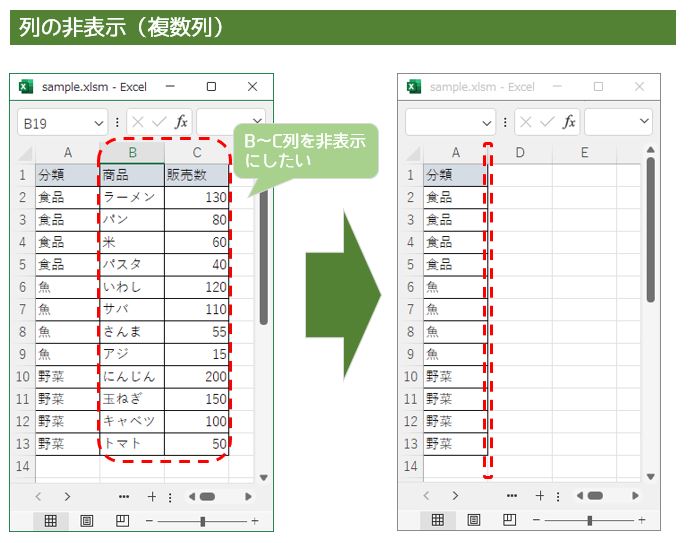Select row 14 header in the left window

[x=23, y=466]
